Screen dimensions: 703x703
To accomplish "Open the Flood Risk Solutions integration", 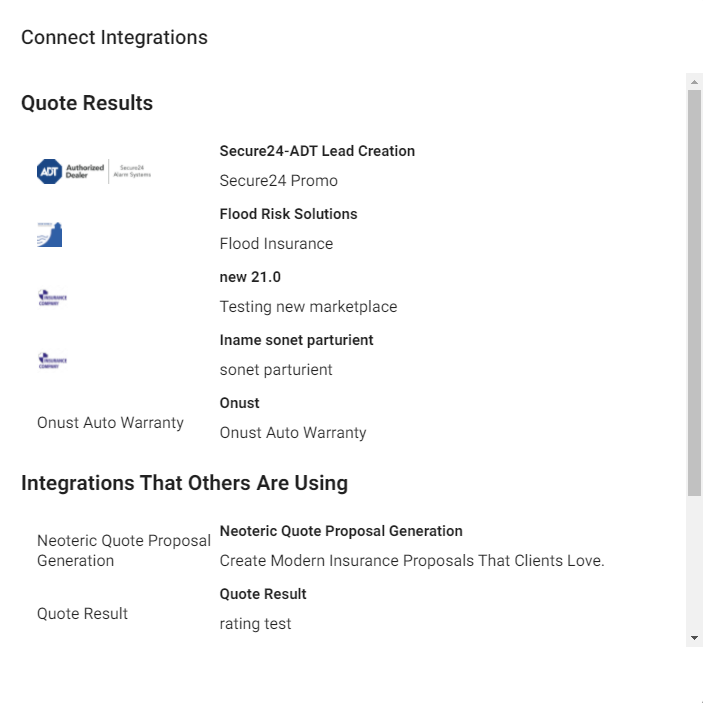I will [288, 214].
